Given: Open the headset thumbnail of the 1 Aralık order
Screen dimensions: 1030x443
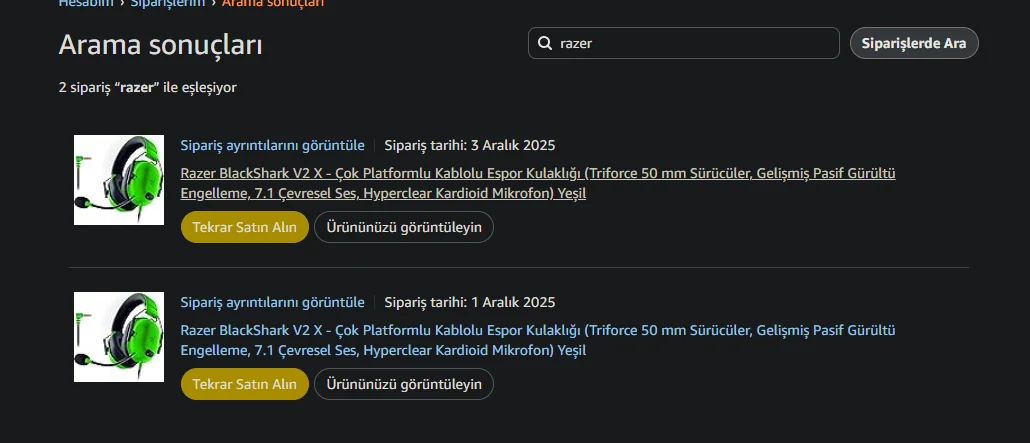Looking at the screenshot, I should [119, 337].
